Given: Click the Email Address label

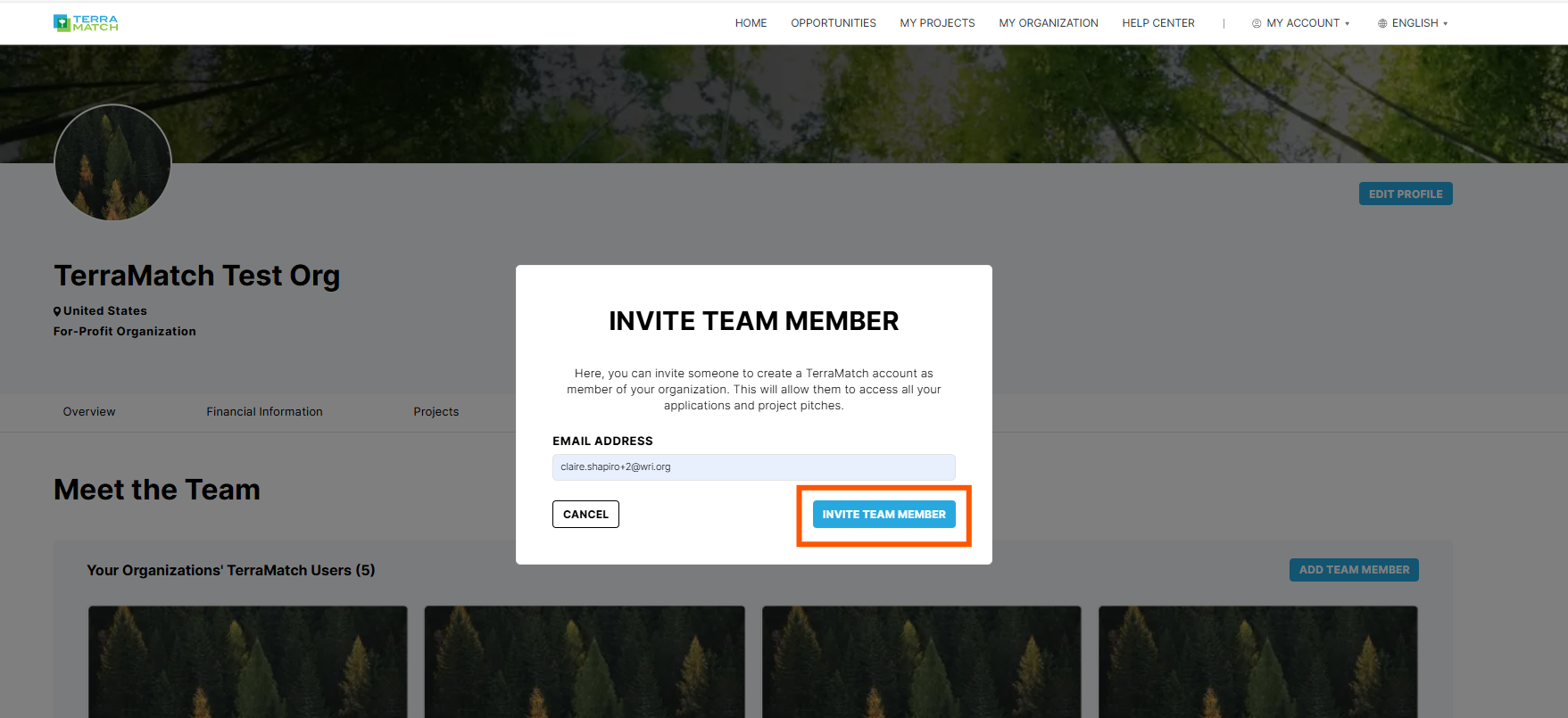Looking at the screenshot, I should 602,442.
